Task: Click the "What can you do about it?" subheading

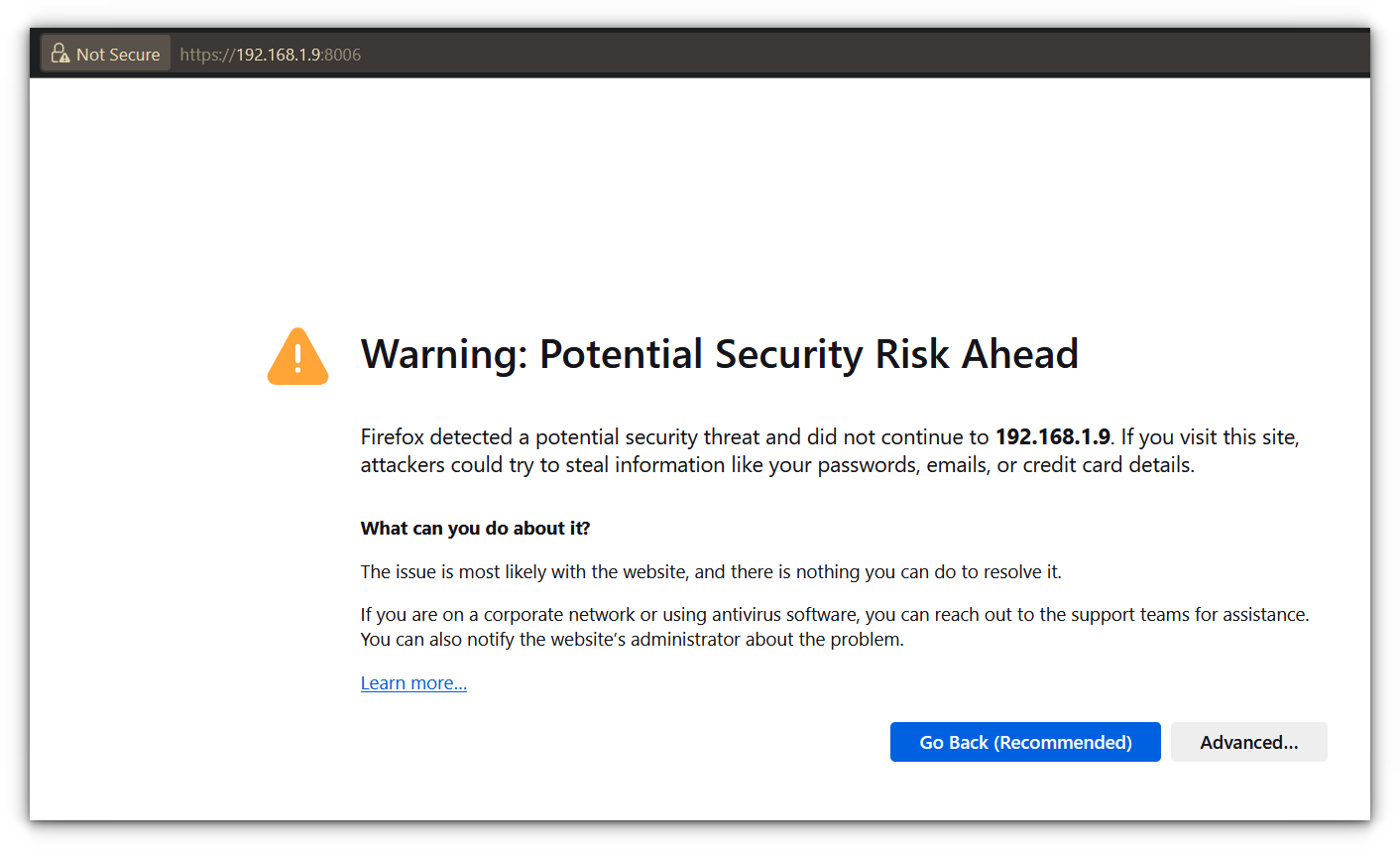Action: click(475, 528)
